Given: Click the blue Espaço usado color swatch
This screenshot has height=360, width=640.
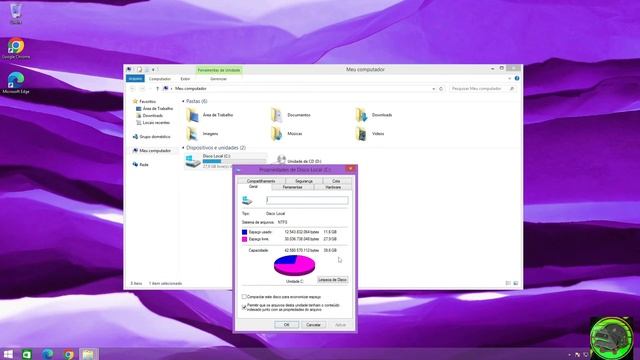Looking at the screenshot, I should [244, 232].
